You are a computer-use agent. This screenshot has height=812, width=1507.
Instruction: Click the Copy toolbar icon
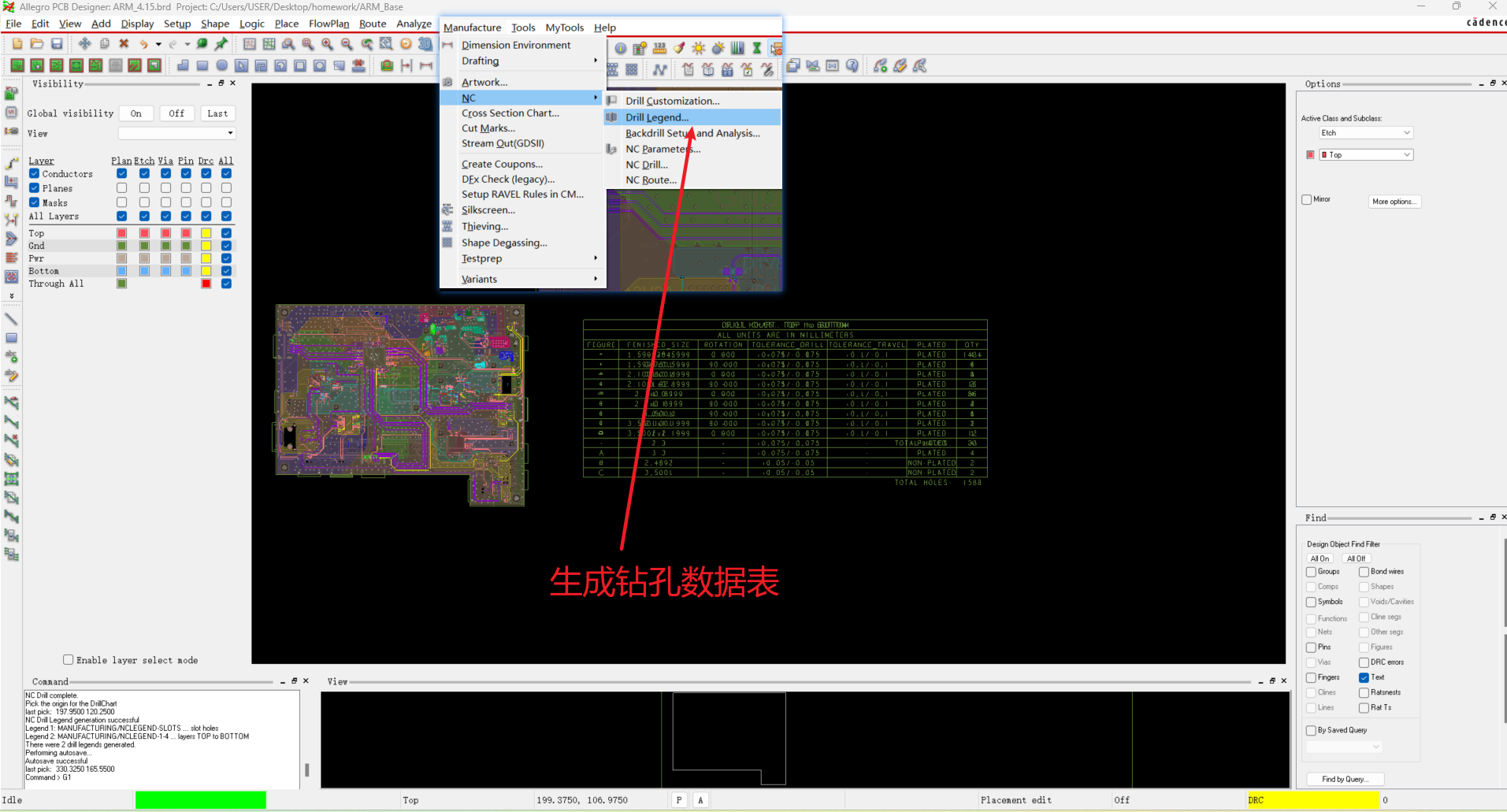(x=104, y=44)
